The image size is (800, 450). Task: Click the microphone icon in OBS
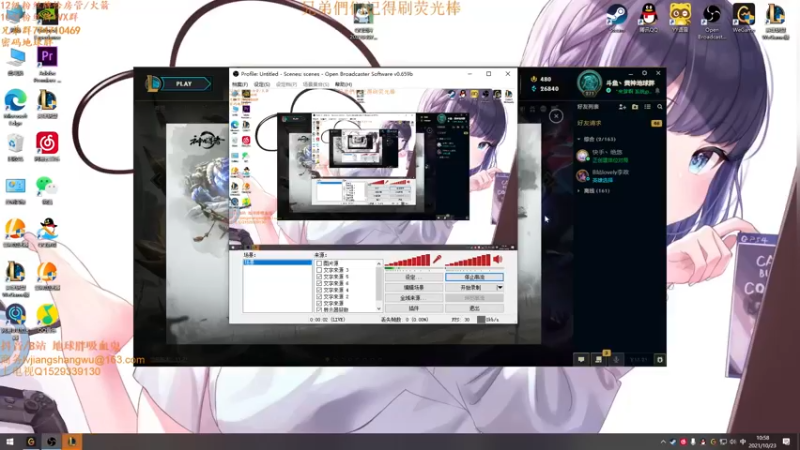pos(437,259)
